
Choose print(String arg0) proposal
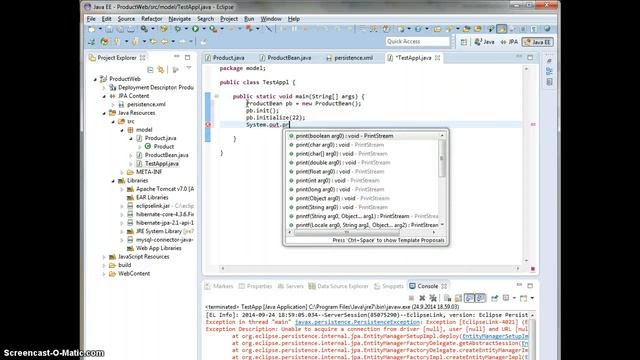363,207
